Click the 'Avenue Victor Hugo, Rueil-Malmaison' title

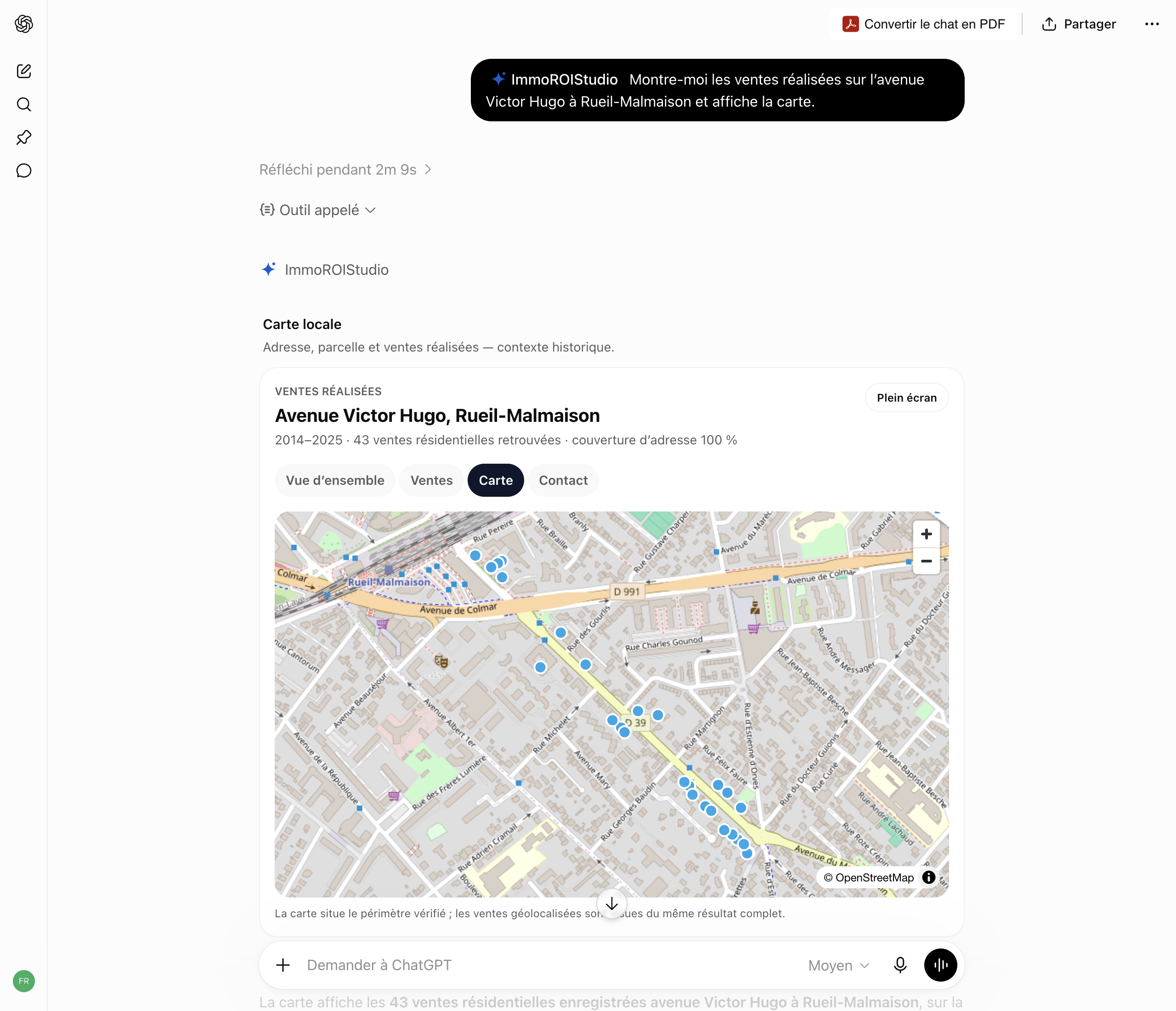coord(437,415)
